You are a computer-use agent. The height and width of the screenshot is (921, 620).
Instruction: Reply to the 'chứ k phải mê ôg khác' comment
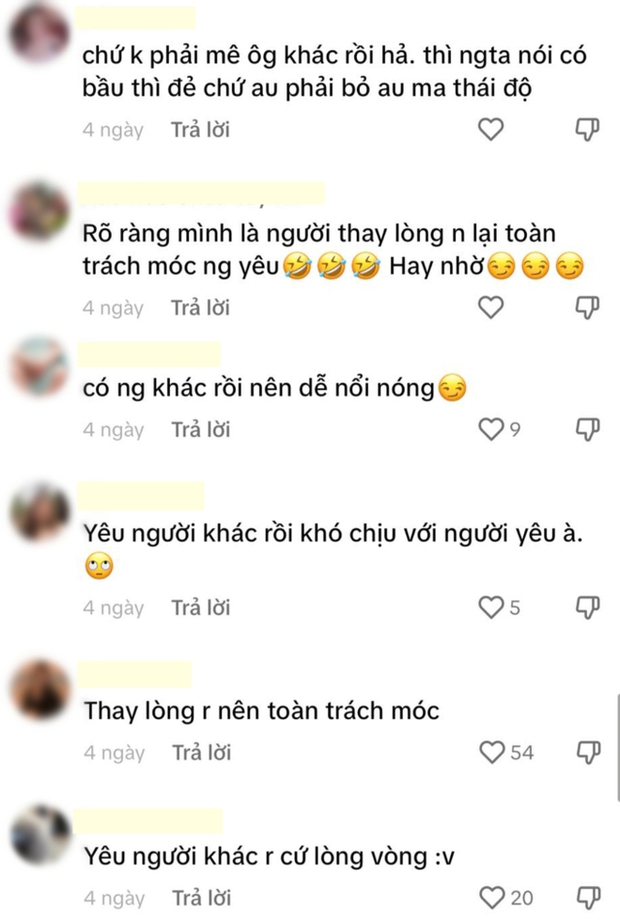click(x=200, y=130)
